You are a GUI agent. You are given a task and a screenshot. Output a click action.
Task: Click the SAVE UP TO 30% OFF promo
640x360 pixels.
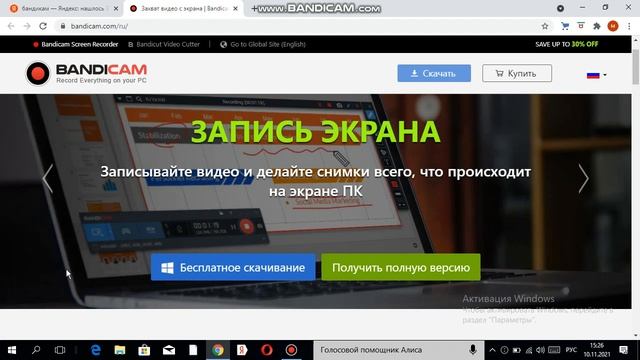tap(567, 44)
